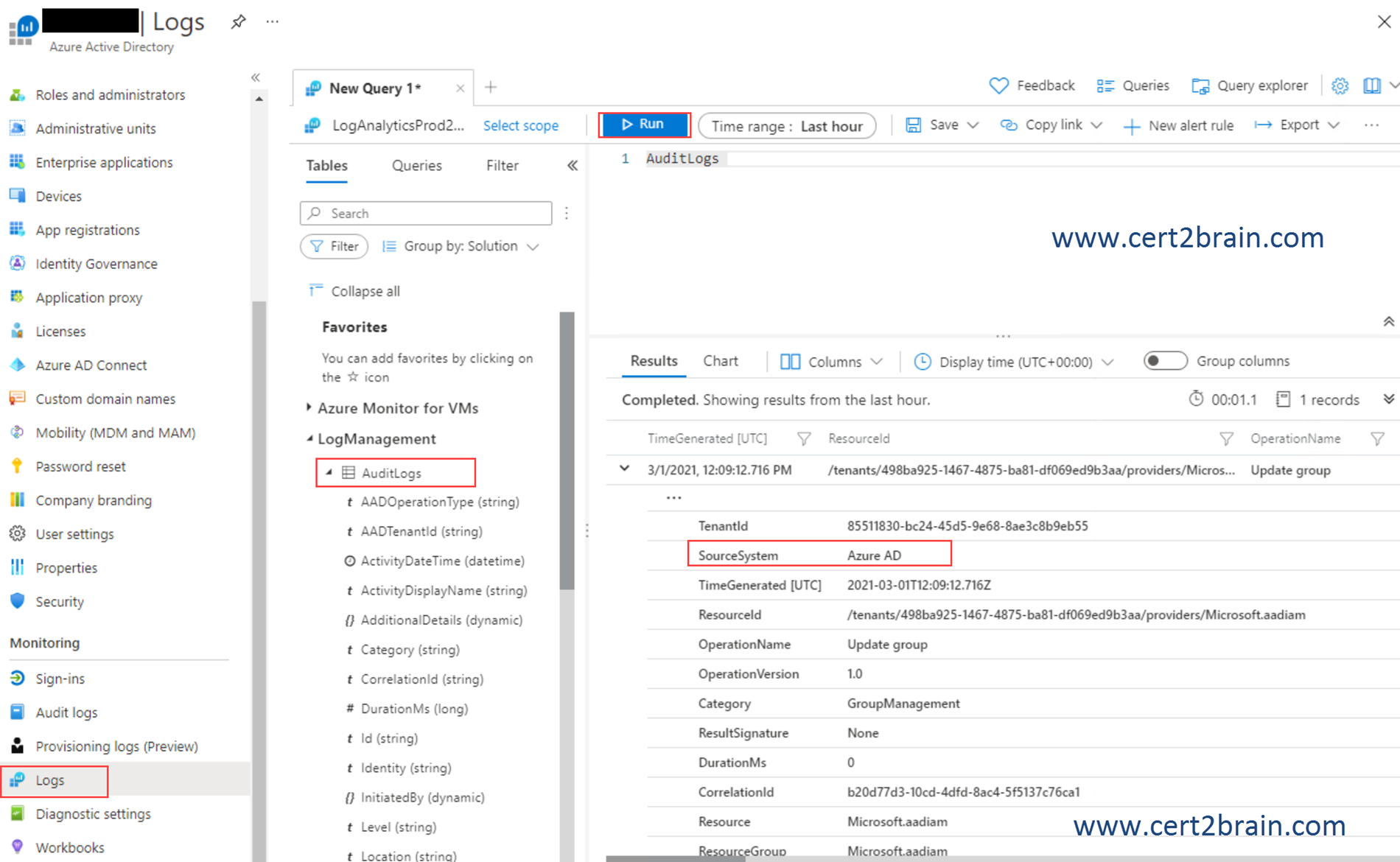Select the Chart tab
The image size is (1400, 862).
point(721,361)
